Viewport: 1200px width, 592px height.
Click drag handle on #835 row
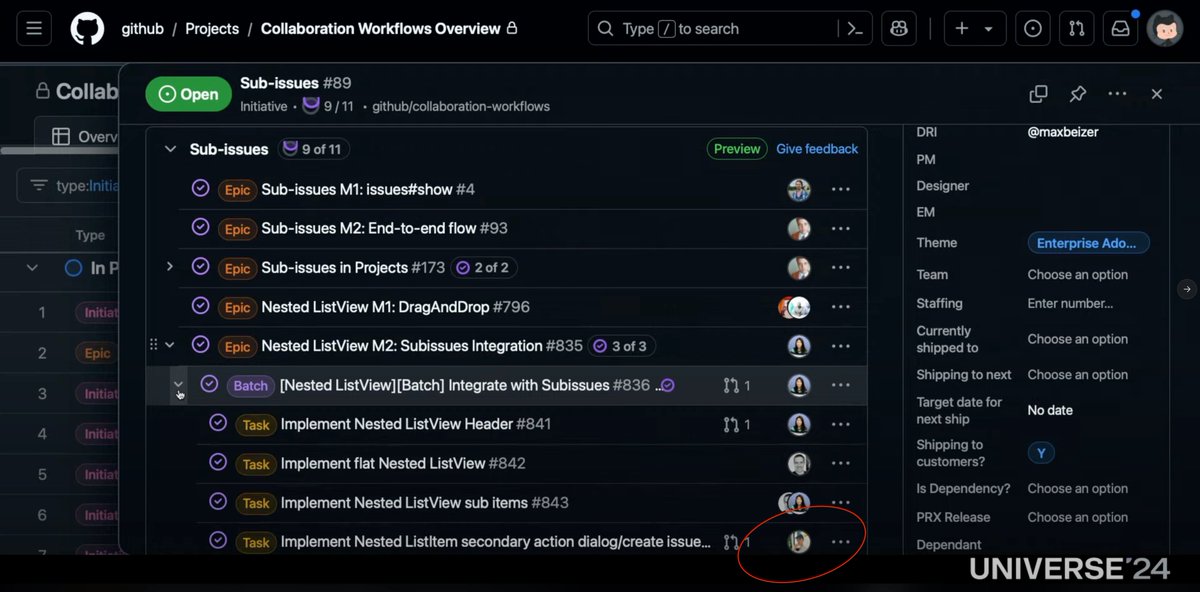click(x=153, y=345)
